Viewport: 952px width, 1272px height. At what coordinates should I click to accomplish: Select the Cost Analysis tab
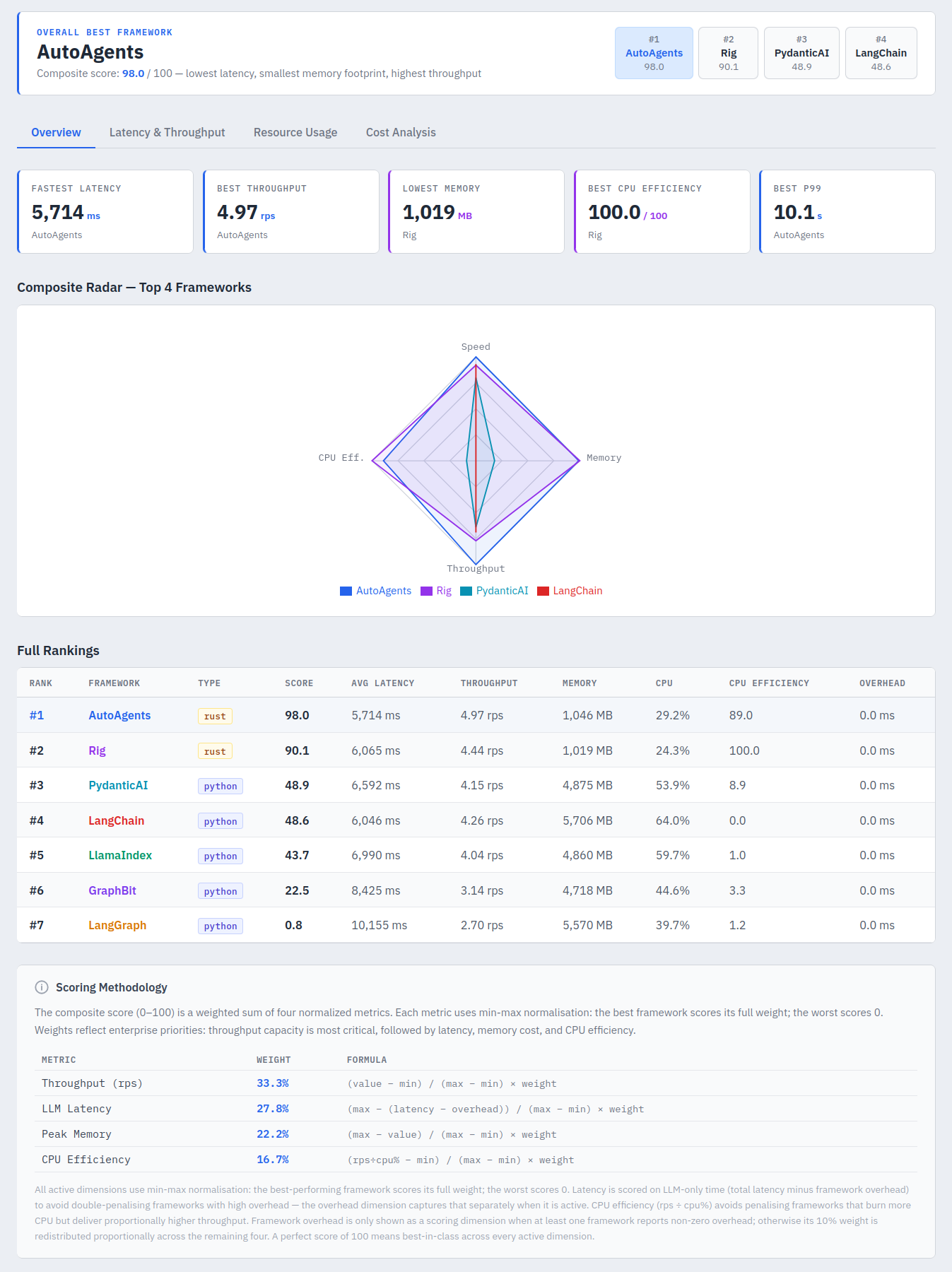[x=401, y=132]
